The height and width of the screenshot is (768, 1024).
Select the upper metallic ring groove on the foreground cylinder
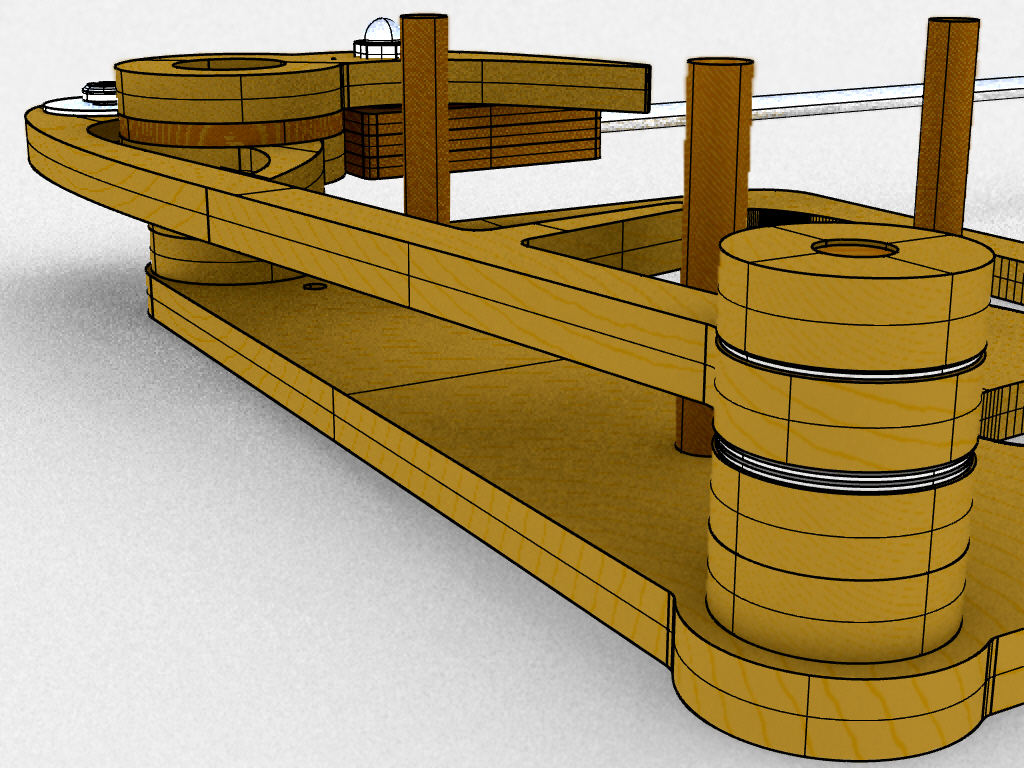click(x=850, y=362)
